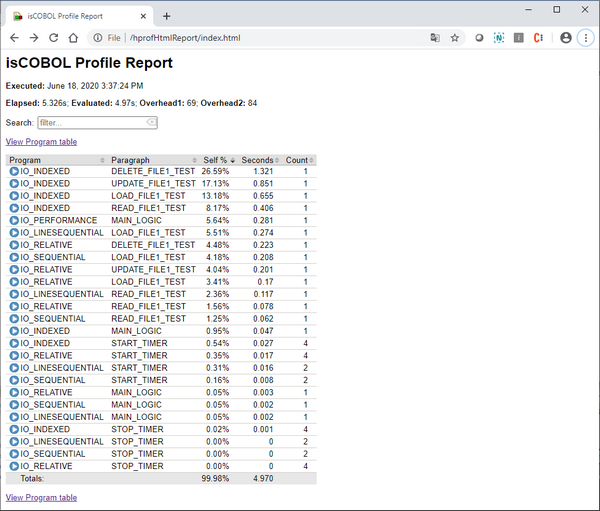Image resolution: width=600 pixels, height=511 pixels.
Task: Close the isCOBOL Profile Report tab
Action: [x=143, y=16]
